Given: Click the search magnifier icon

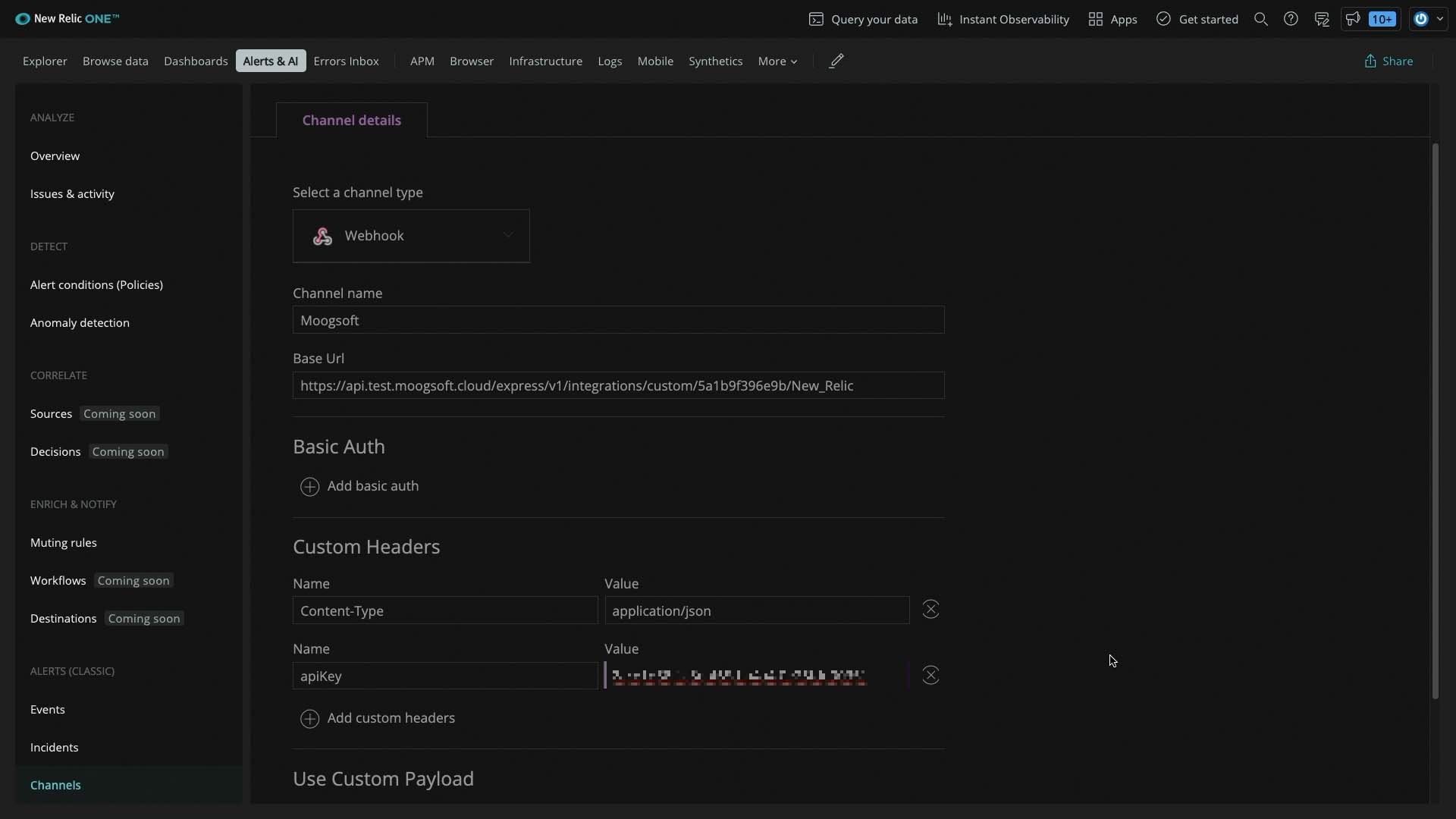Looking at the screenshot, I should click(x=1261, y=19).
